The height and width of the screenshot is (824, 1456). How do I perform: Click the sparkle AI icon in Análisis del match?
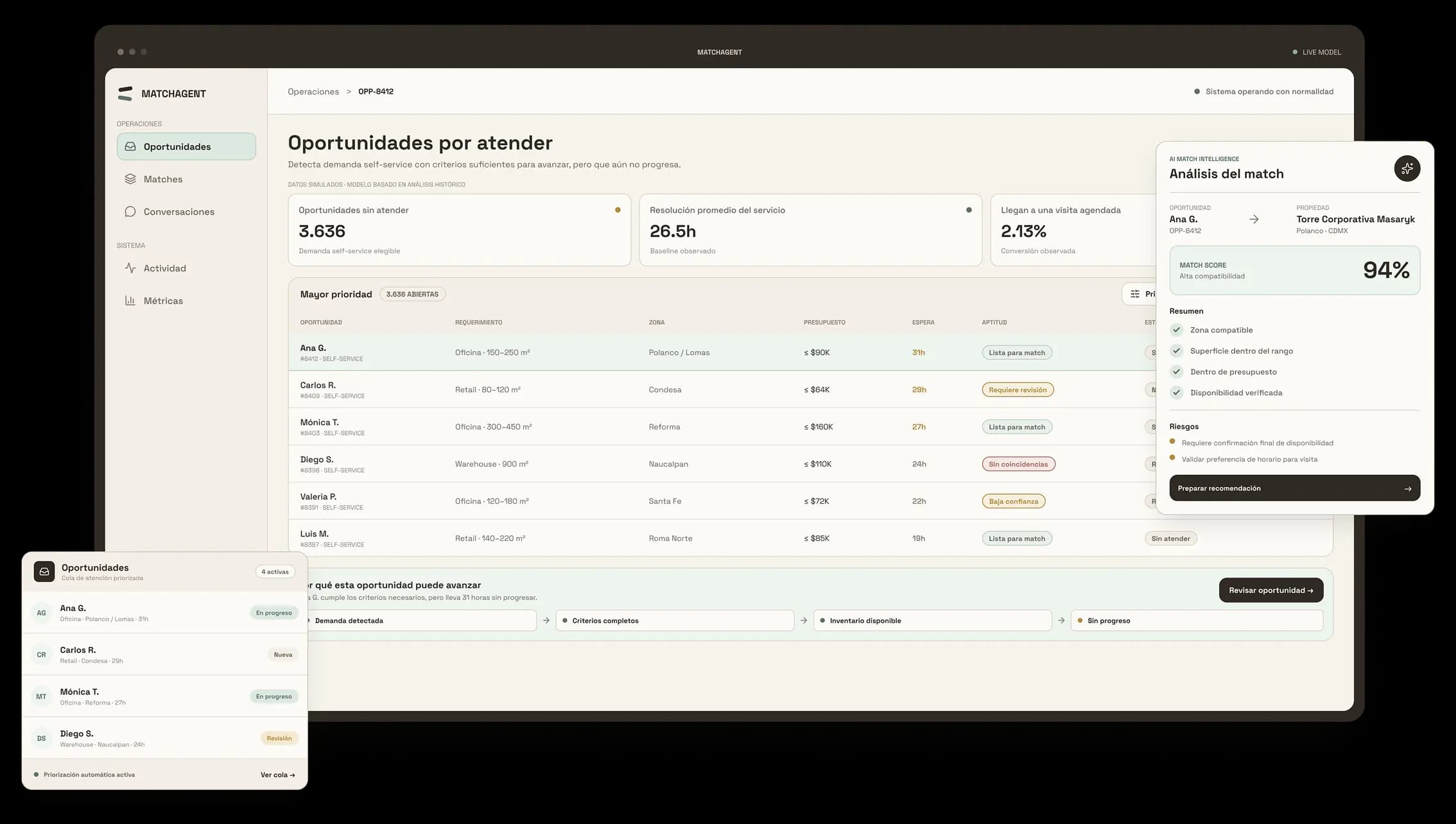point(1407,169)
